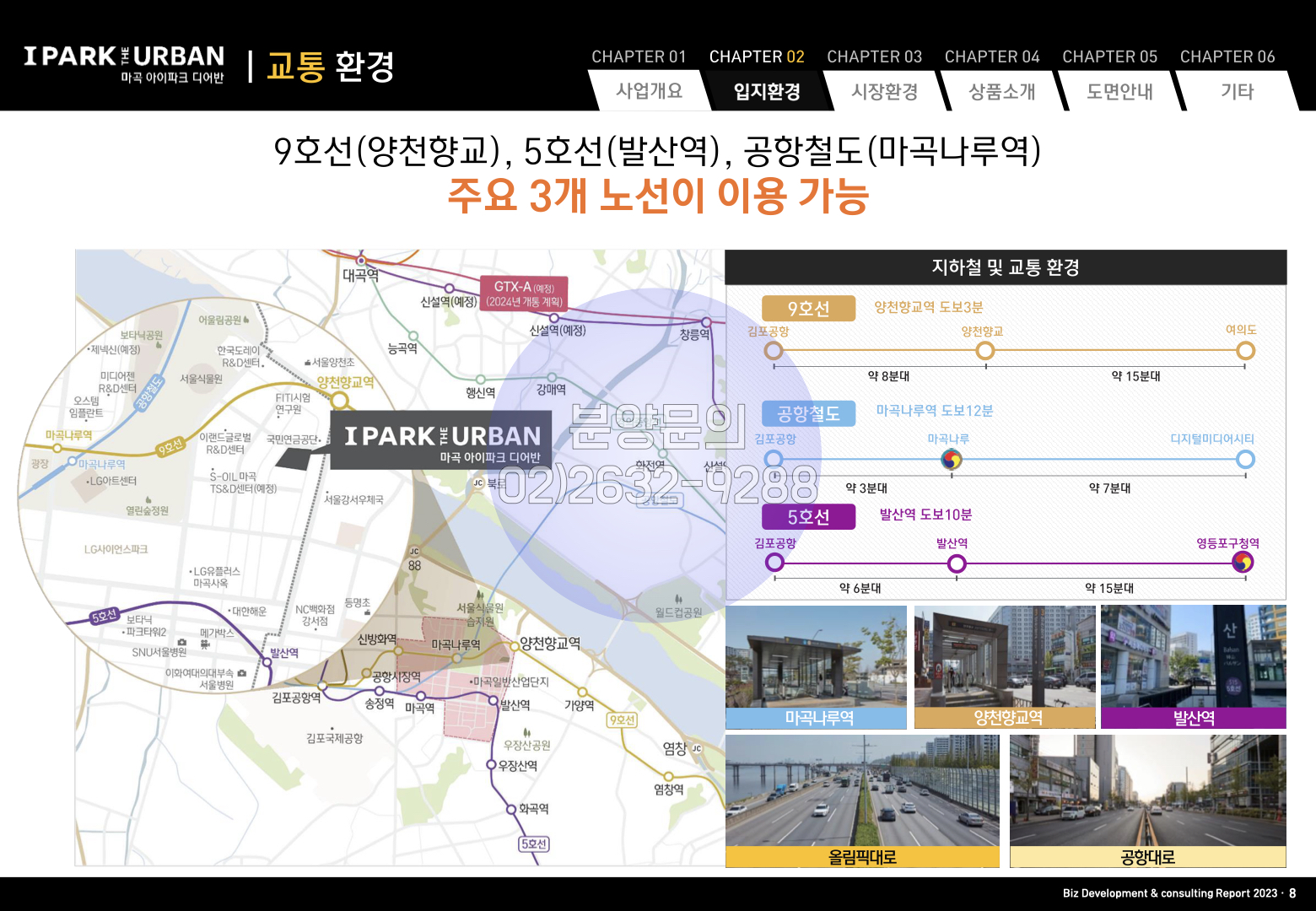Click the 약 7분대 travel time
The image size is (1316, 911).
click(x=1110, y=488)
